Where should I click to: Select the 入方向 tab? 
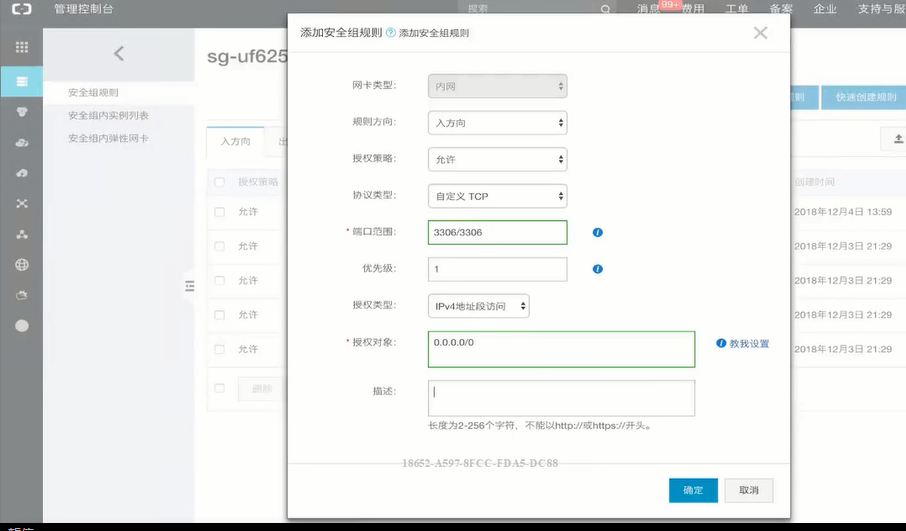coord(235,142)
